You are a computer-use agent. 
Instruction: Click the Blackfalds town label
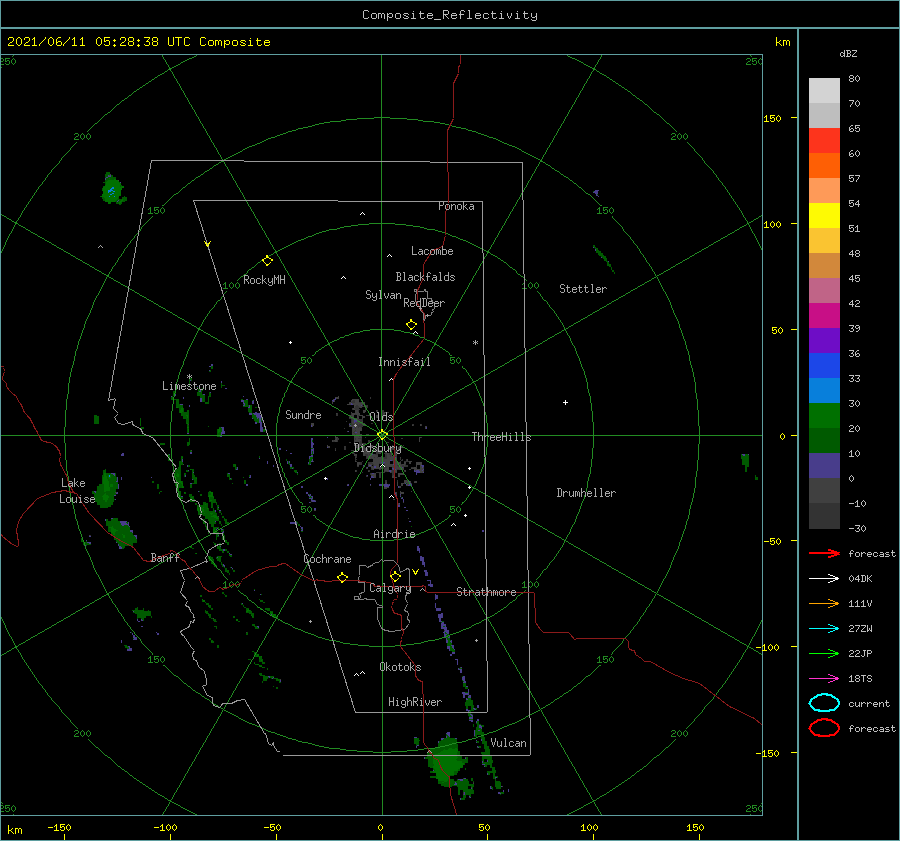tap(425, 277)
